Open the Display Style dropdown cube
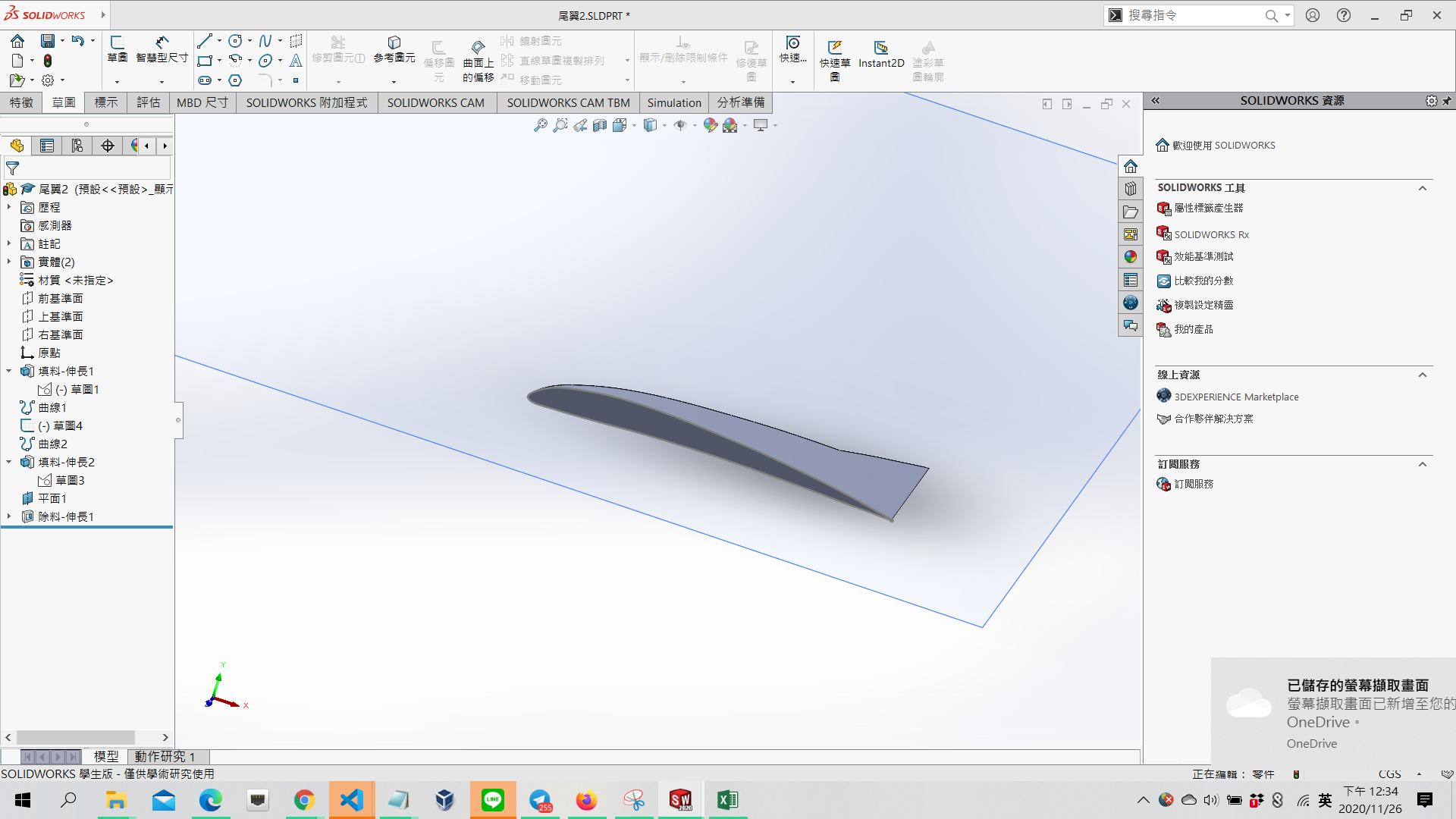This screenshot has height=819, width=1456. point(651,125)
